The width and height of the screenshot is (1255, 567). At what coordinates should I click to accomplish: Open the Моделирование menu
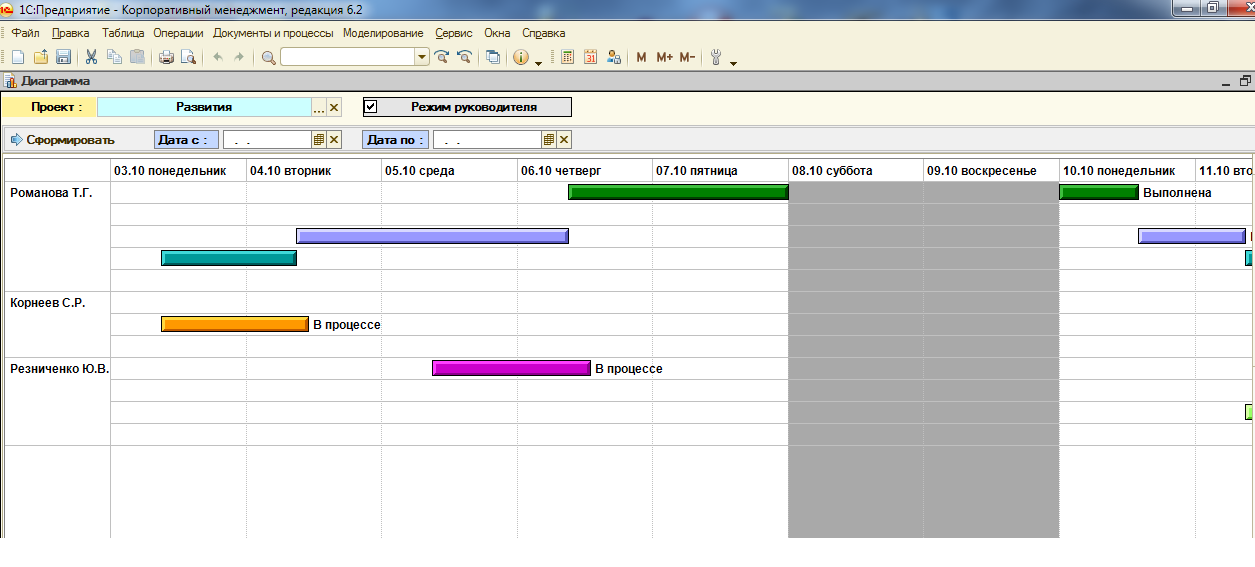pyautogui.click(x=383, y=33)
